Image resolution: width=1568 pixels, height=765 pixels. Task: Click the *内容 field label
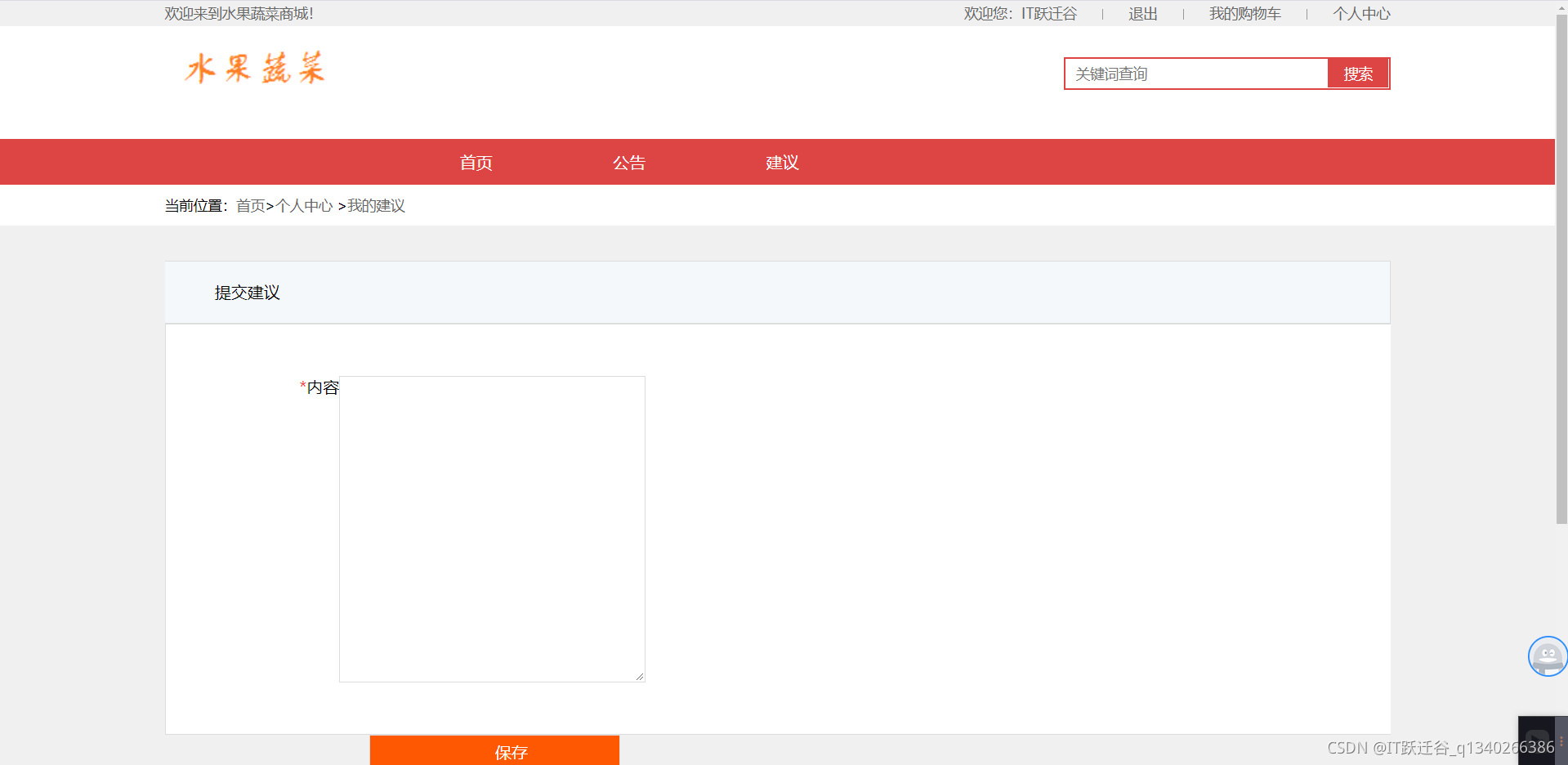pyautogui.click(x=319, y=387)
